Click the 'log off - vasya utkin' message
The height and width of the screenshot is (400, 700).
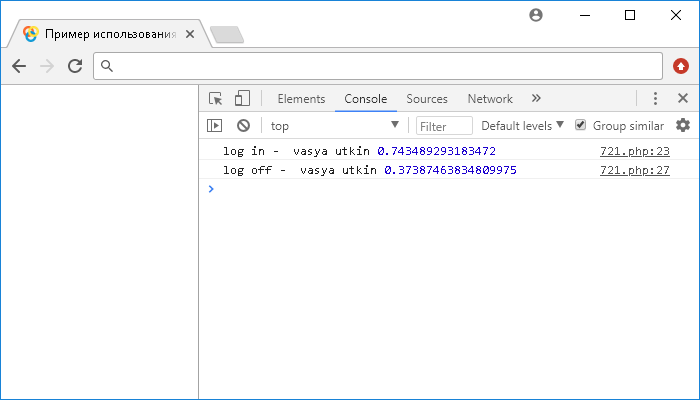(x=300, y=170)
